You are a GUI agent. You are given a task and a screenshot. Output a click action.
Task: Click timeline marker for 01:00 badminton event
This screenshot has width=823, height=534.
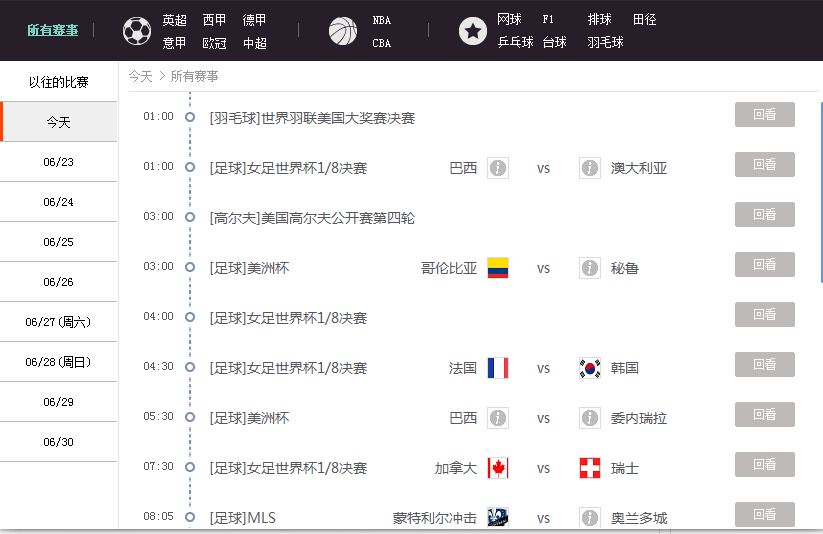(x=190, y=117)
